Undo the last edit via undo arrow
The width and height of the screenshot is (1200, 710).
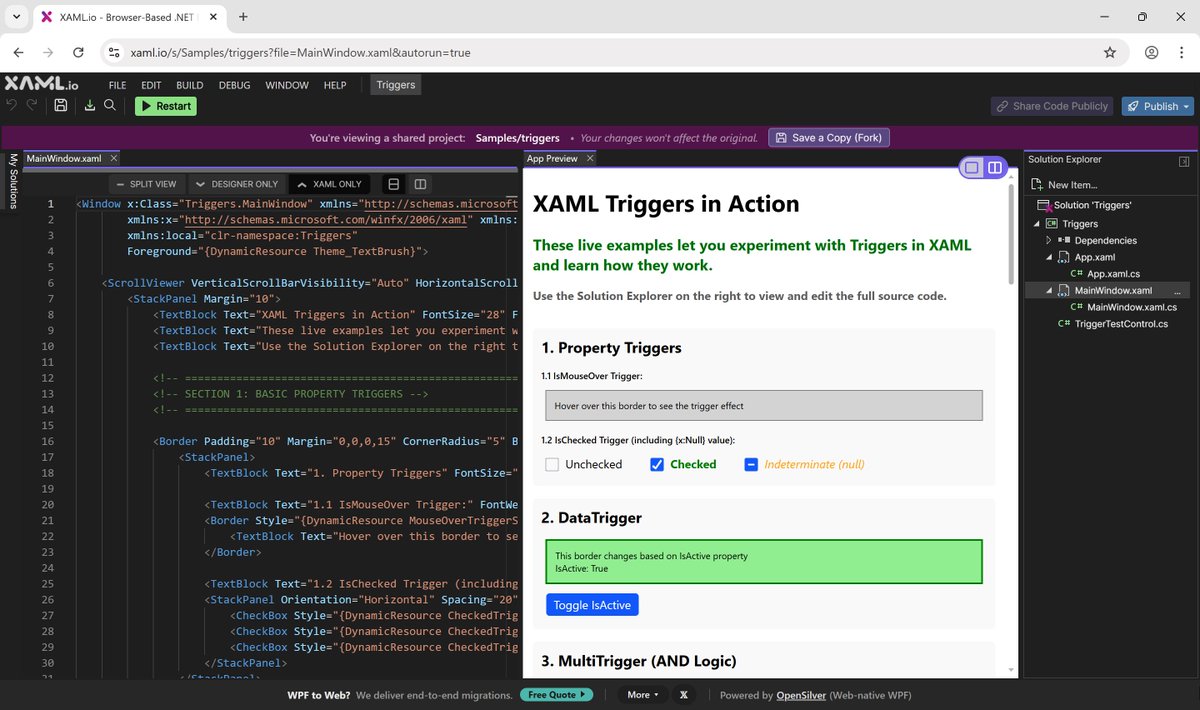11,105
